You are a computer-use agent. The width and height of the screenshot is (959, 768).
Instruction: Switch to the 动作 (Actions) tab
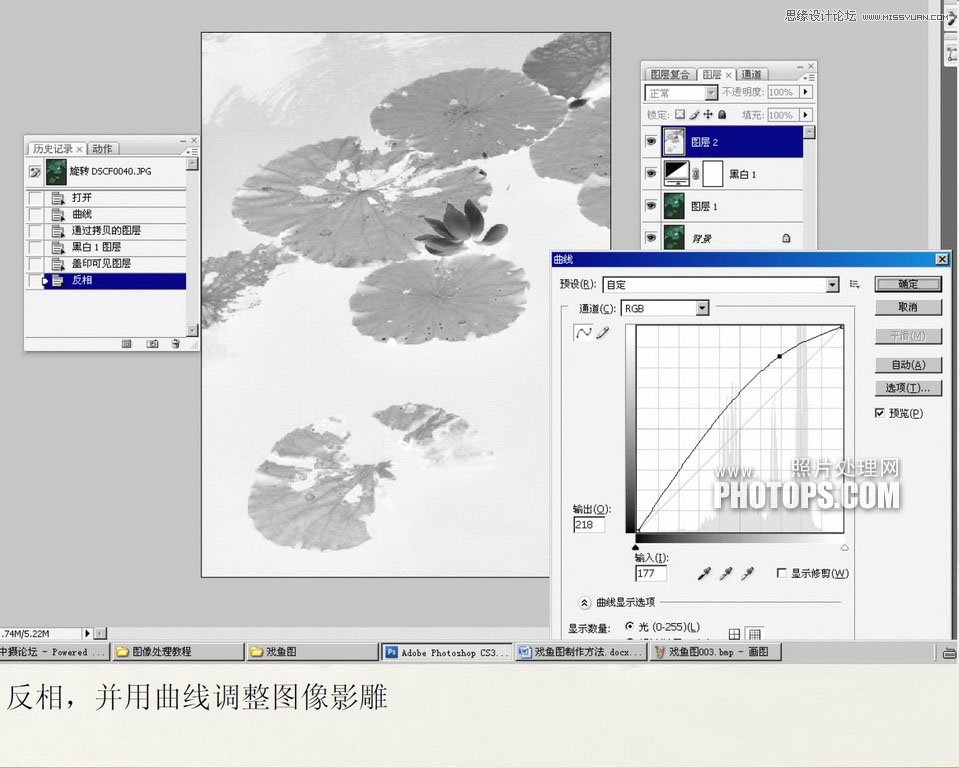[102, 148]
